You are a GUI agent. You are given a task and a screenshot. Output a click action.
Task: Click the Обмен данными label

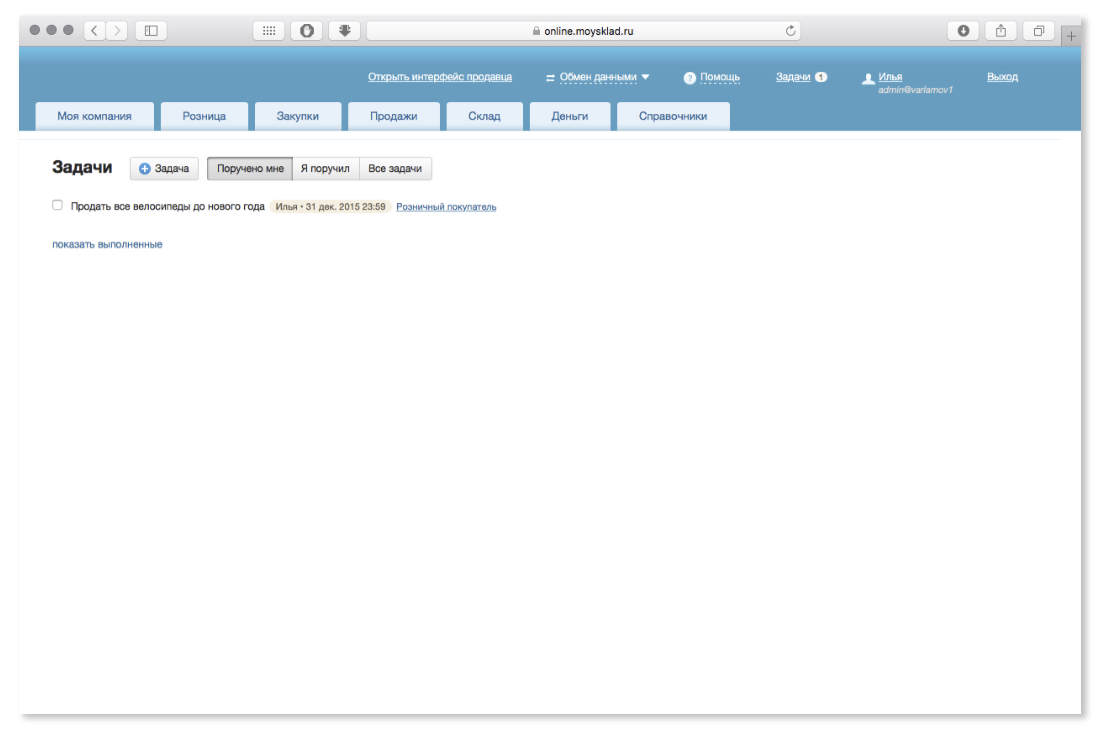click(598, 77)
